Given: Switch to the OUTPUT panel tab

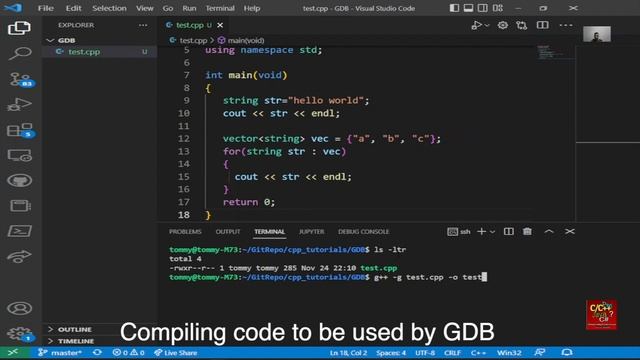Looking at the screenshot, I should [x=228, y=231].
